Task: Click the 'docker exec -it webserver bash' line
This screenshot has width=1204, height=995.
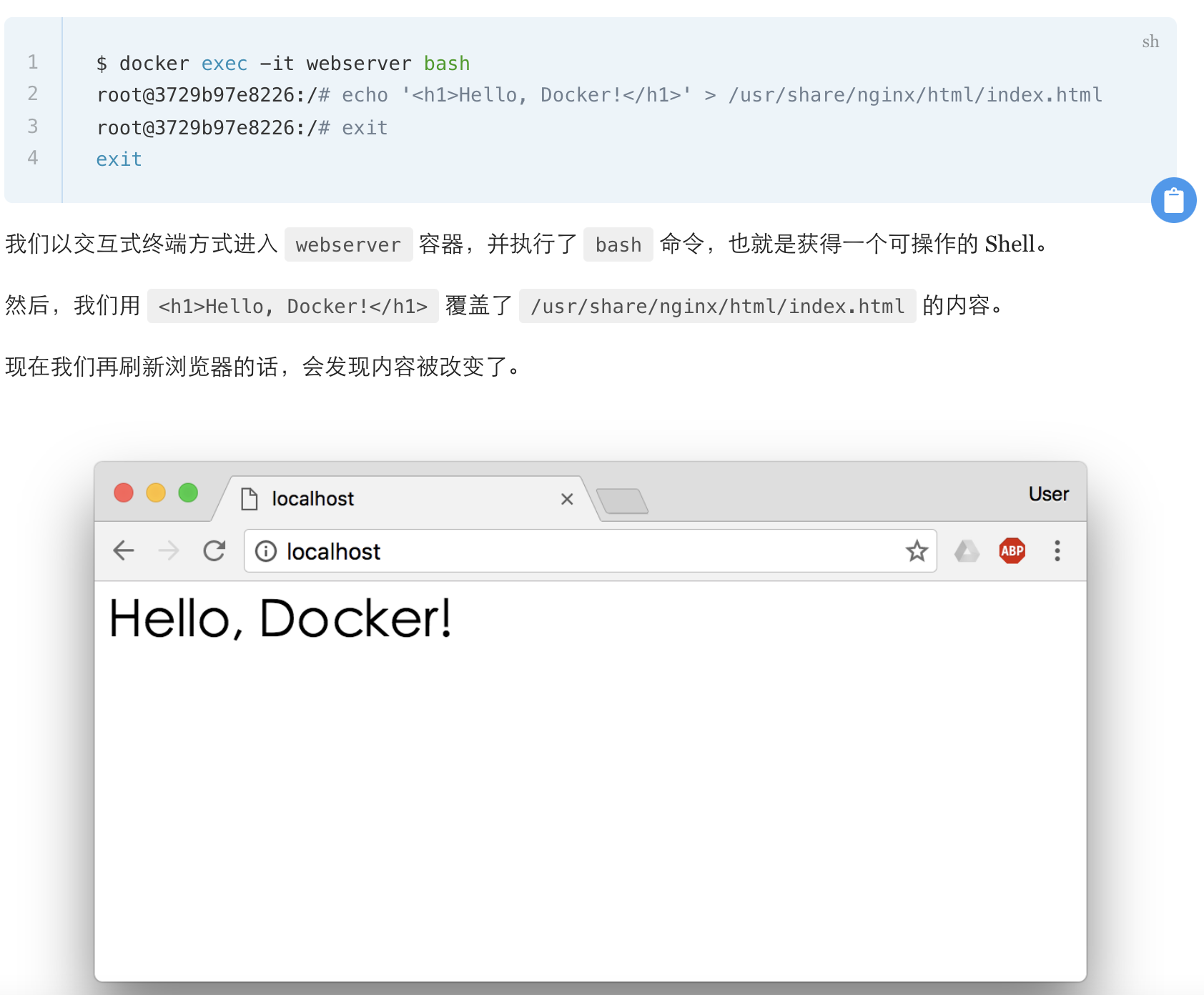Action: (283, 64)
